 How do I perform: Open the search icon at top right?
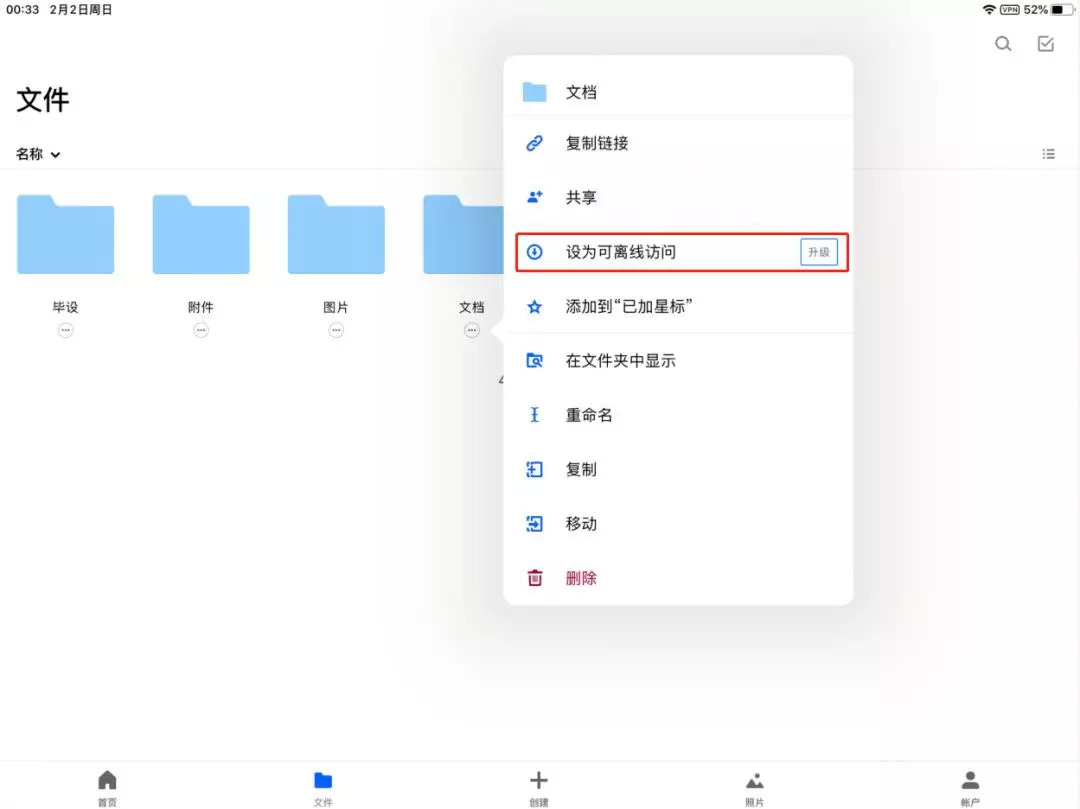[x=1003, y=44]
